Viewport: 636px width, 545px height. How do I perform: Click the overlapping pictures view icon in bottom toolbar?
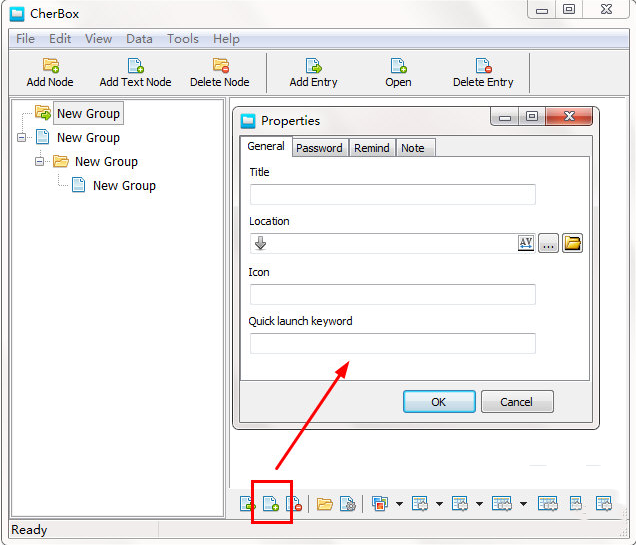[380, 504]
